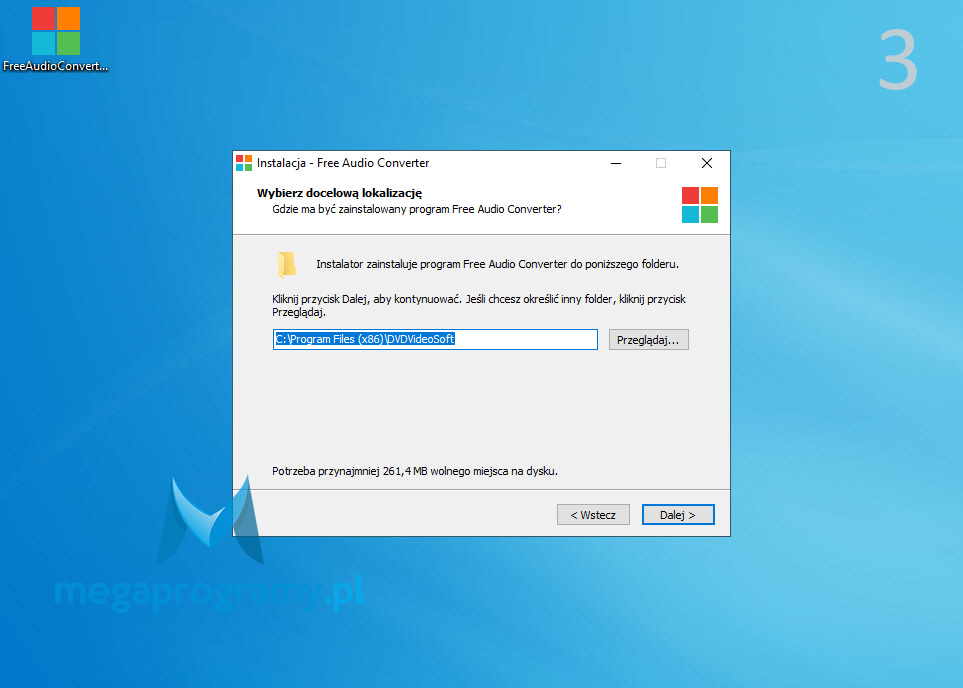Close the Free Audio Converter installer
Screen dimensions: 963x688
click(x=707, y=163)
